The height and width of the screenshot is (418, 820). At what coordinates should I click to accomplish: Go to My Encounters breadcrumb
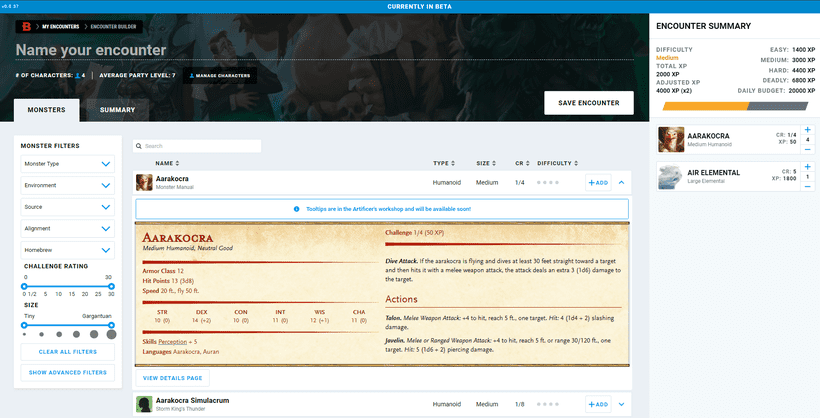pyautogui.click(x=61, y=27)
